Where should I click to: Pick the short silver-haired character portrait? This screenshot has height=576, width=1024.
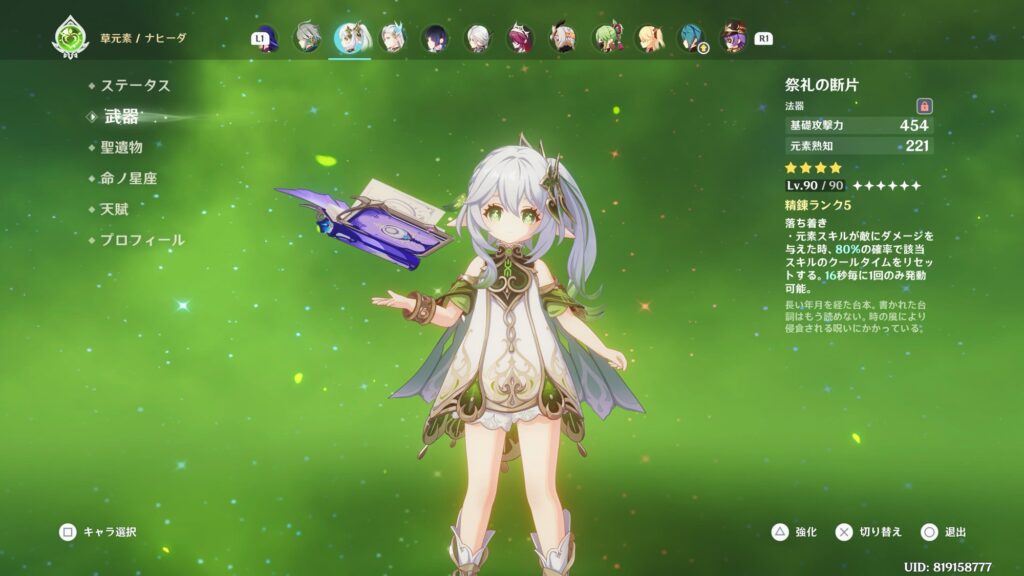point(477,38)
